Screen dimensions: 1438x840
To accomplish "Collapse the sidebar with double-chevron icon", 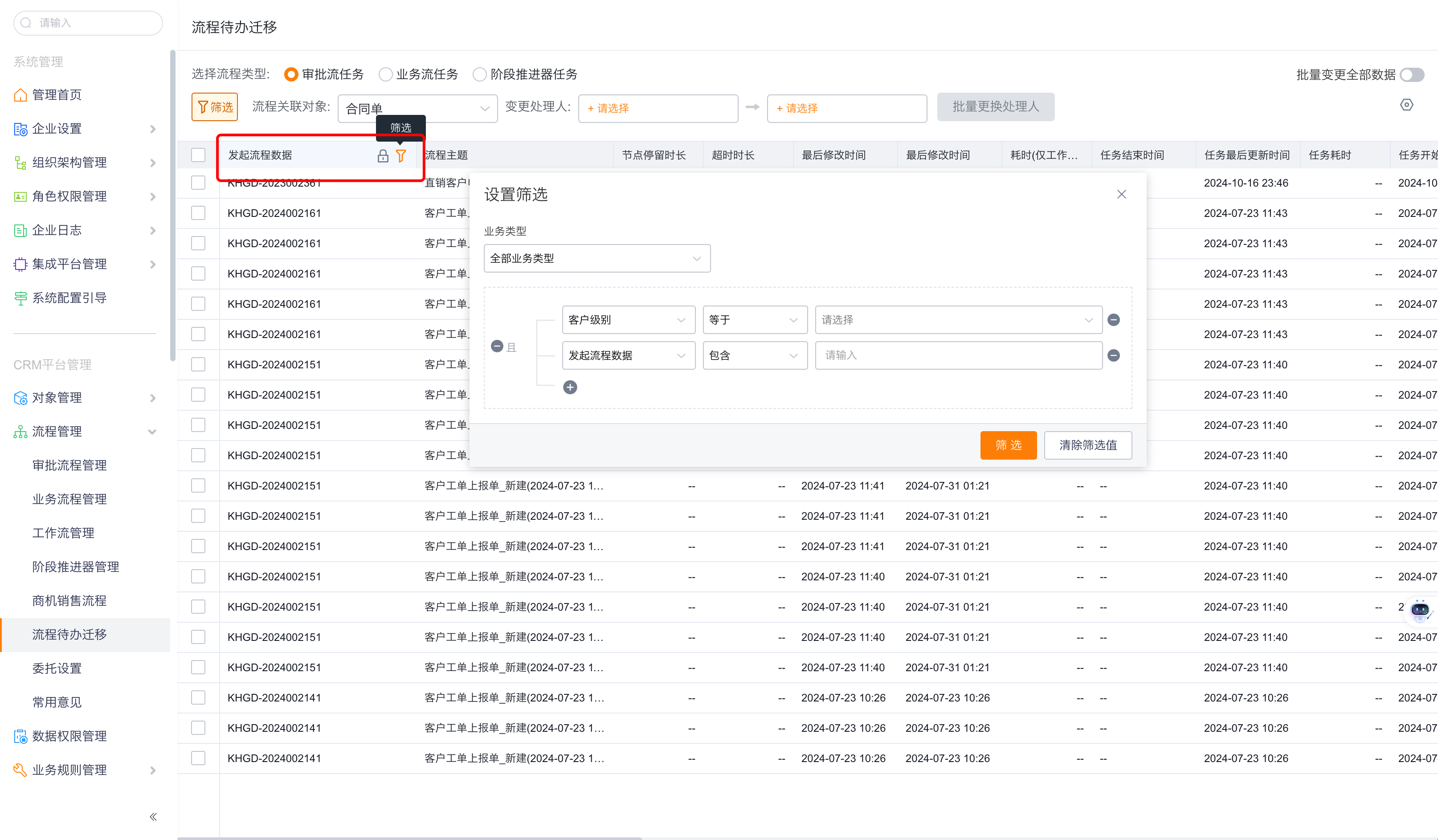I will tap(153, 816).
